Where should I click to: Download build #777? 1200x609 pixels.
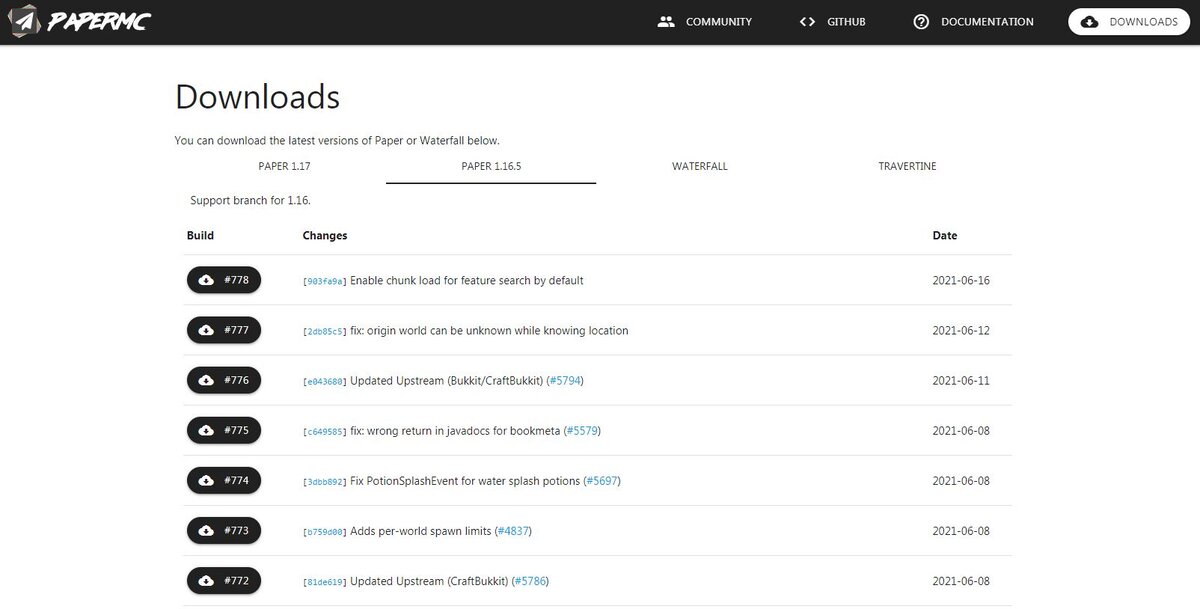coord(224,330)
